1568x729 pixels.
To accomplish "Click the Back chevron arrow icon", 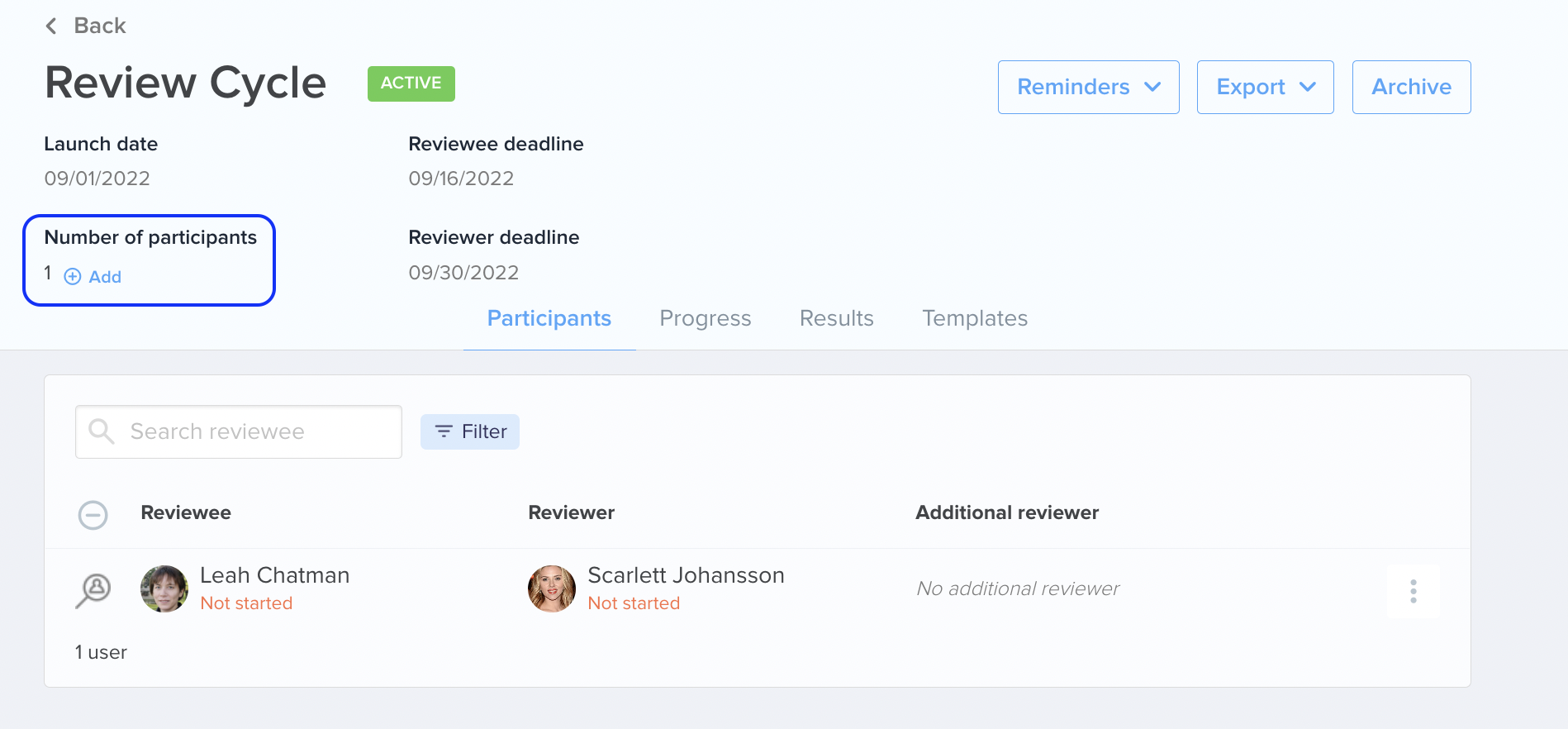I will click(x=51, y=26).
